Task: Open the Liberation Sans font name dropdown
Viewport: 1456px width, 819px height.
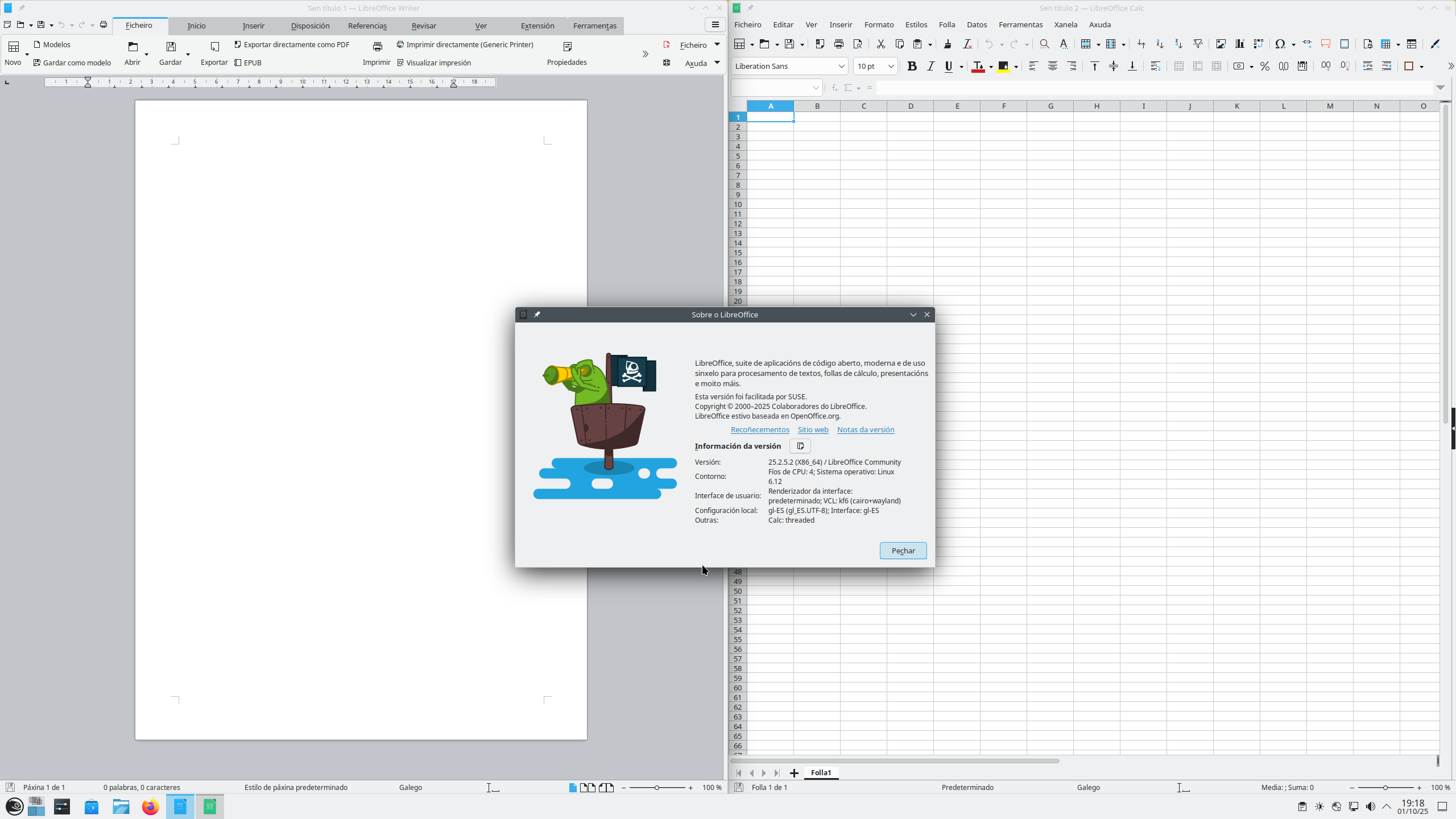Action: tap(841, 67)
